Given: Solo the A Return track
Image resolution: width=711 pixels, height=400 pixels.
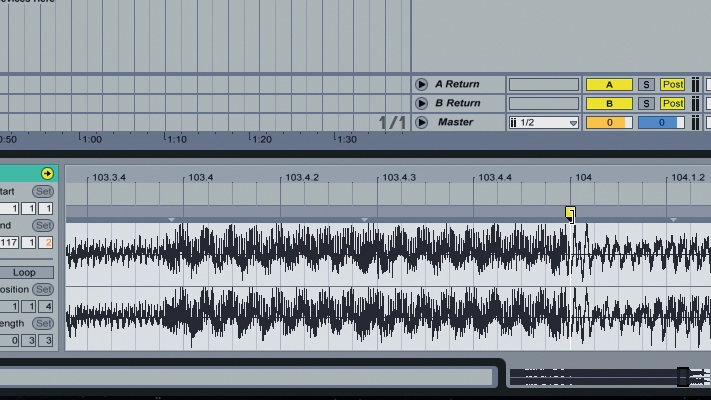Looking at the screenshot, I should click(x=646, y=84).
